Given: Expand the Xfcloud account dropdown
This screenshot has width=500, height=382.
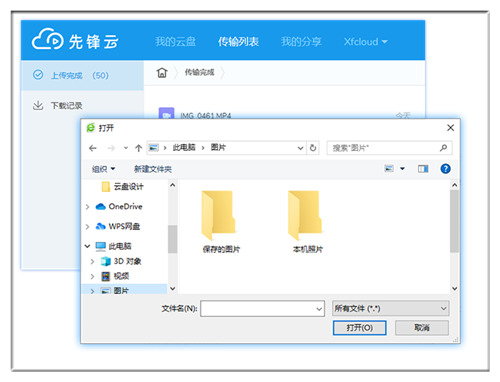Looking at the screenshot, I should (365, 42).
